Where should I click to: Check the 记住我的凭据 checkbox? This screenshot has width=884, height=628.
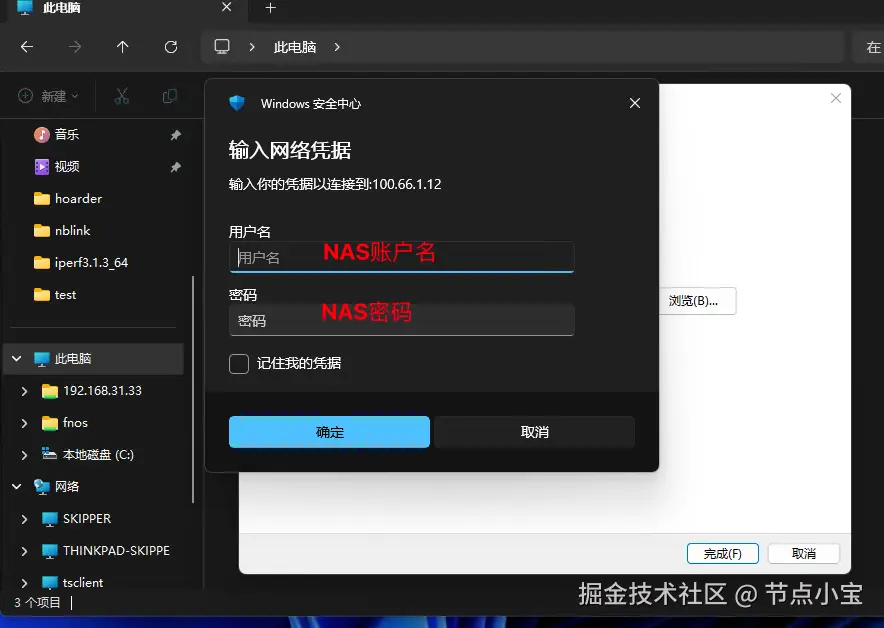pos(239,364)
